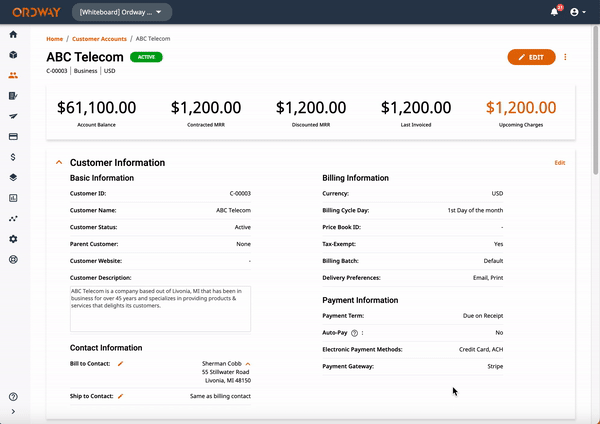Screen dimensions: 600x424
Task: Click the page vertical scrollbar
Action: (x=596, y=99)
